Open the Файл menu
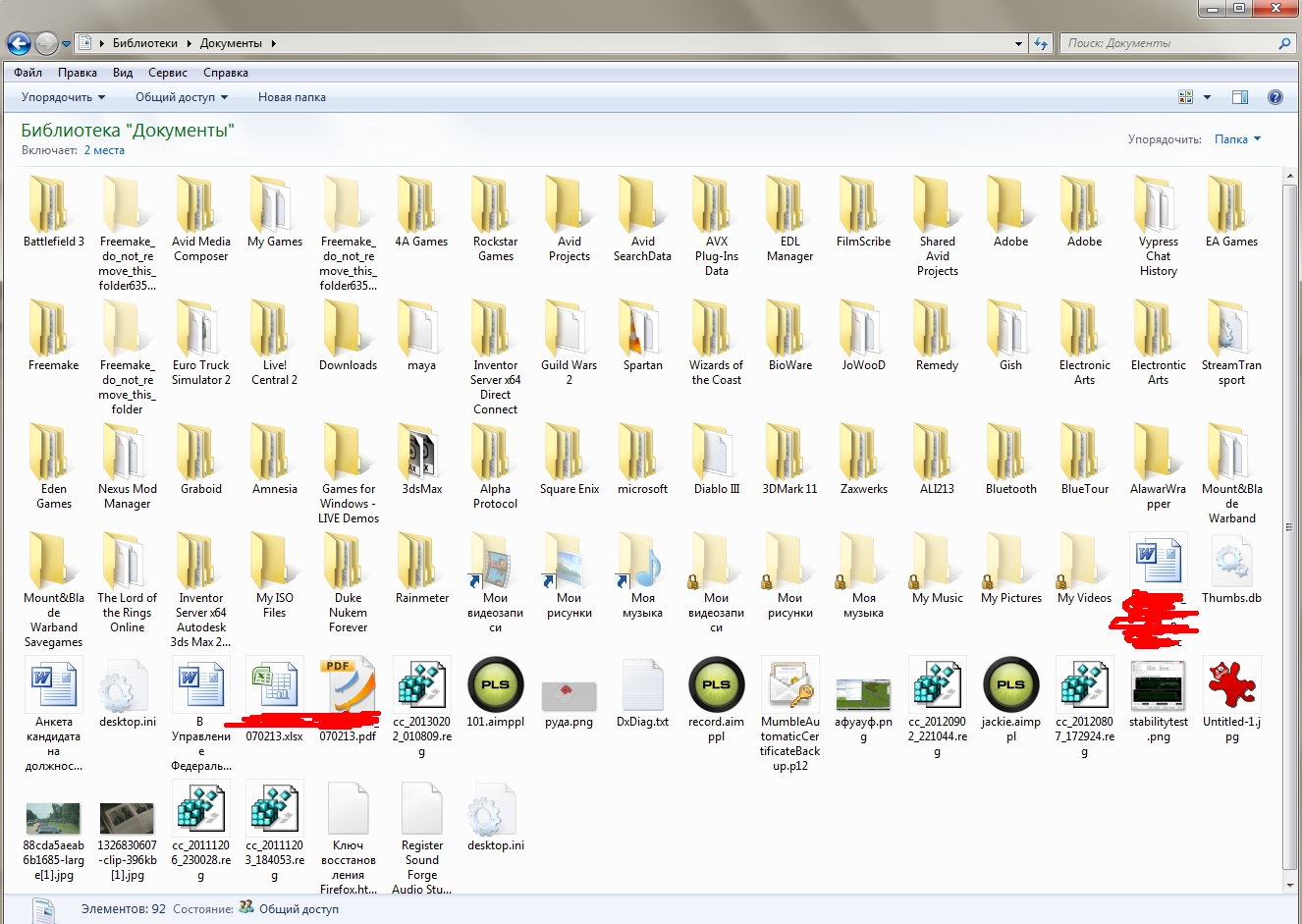 (x=27, y=73)
